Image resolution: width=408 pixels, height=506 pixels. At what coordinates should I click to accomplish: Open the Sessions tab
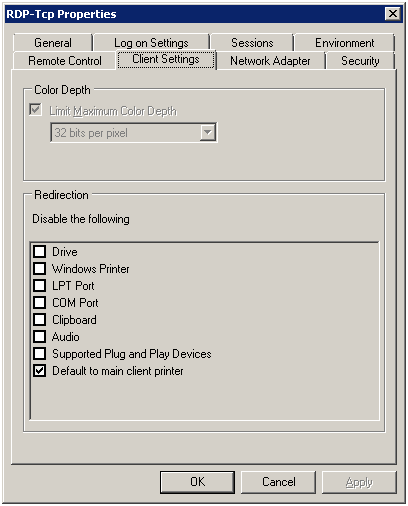[x=252, y=43]
